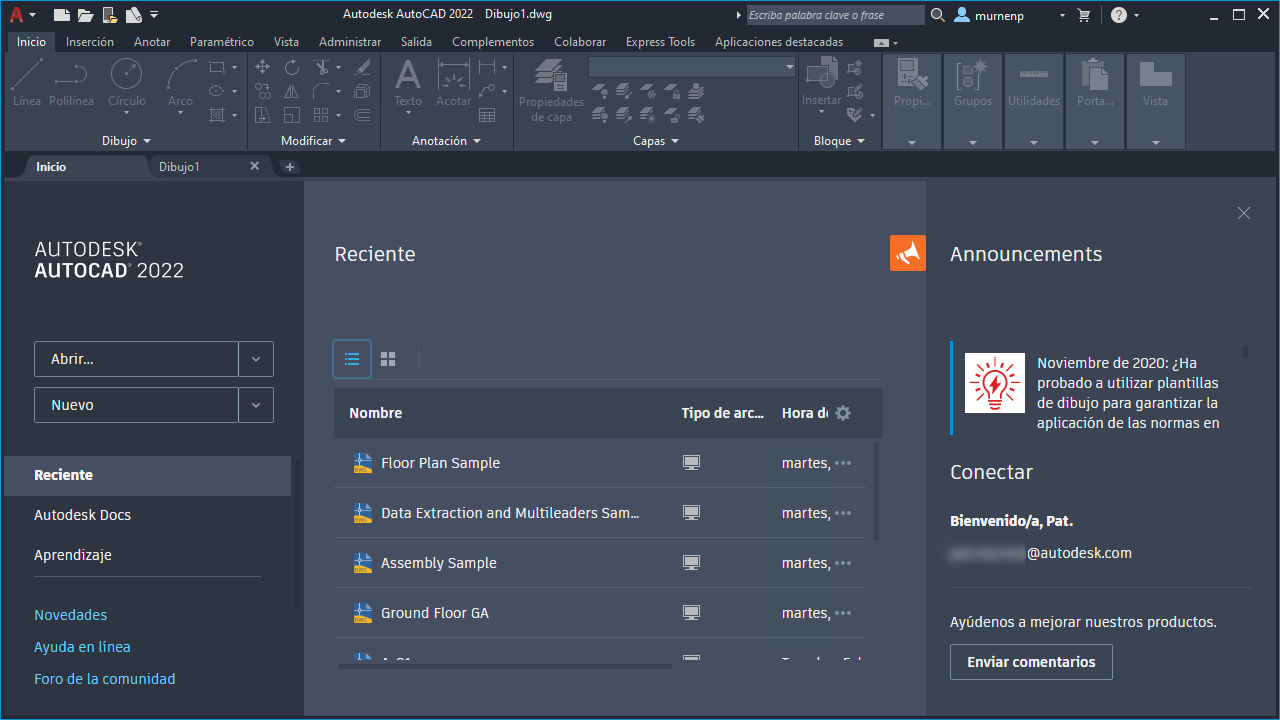The image size is (1280, 720).
Task: Click the search keyword input field
Action: coord(835,15)
